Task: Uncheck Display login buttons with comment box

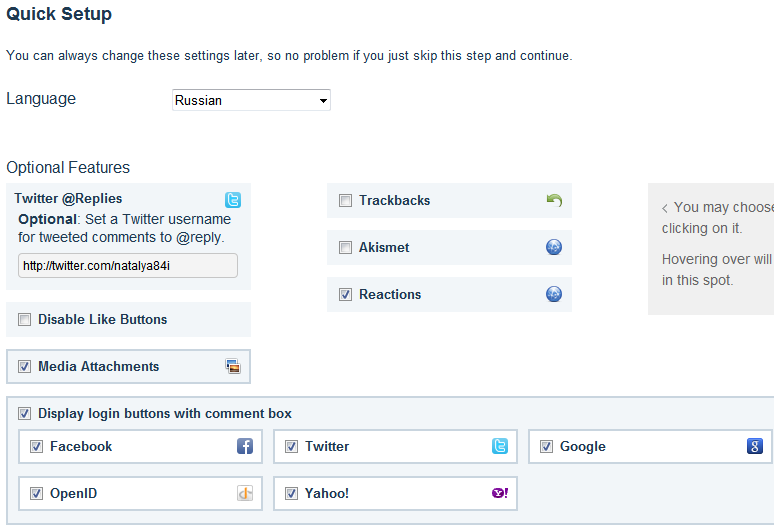Action: click(x=25, y=413)
